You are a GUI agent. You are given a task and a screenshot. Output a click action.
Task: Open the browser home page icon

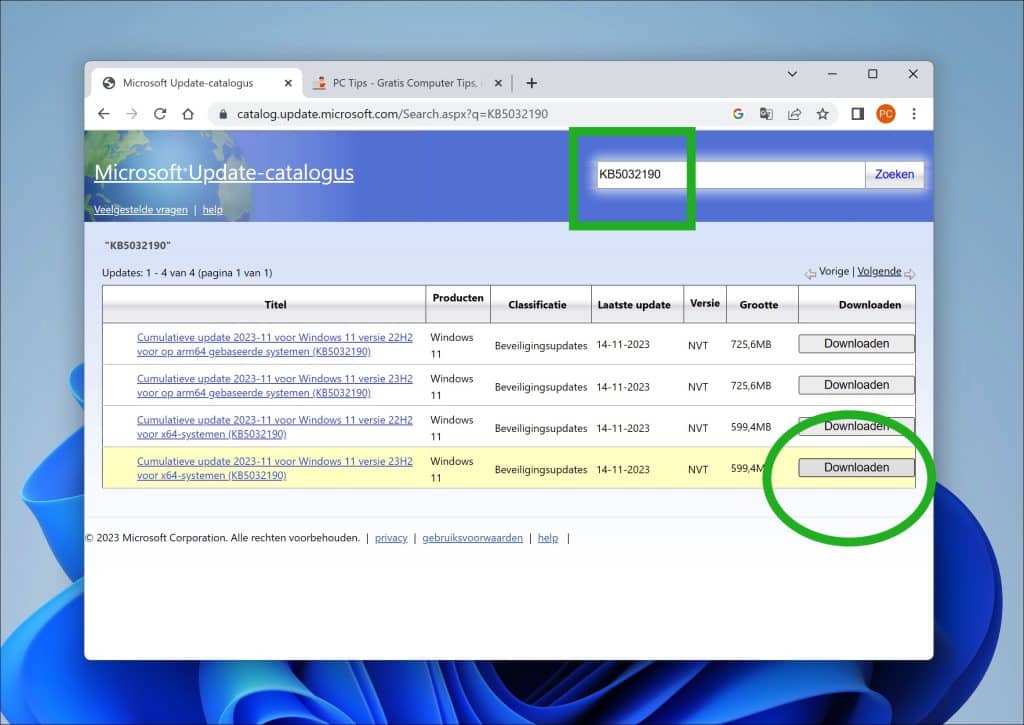(x=188, y=114)
